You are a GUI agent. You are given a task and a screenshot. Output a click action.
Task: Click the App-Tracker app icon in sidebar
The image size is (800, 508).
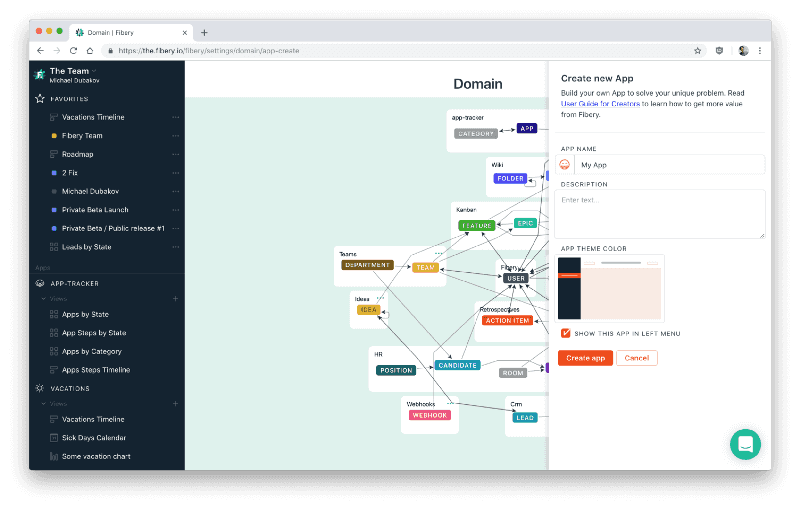[40, 283]
